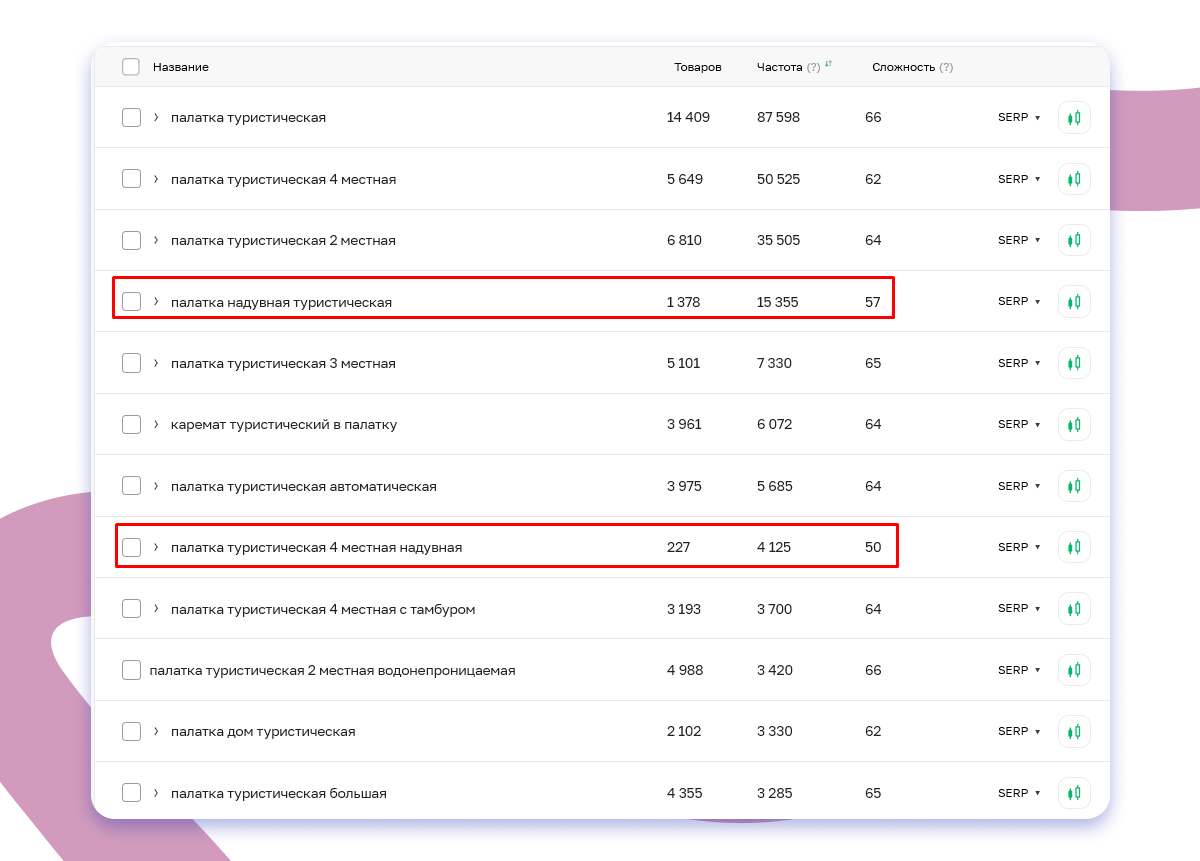Click chart icon for 'каремат туристический в палатку'

coord(1074,425)
